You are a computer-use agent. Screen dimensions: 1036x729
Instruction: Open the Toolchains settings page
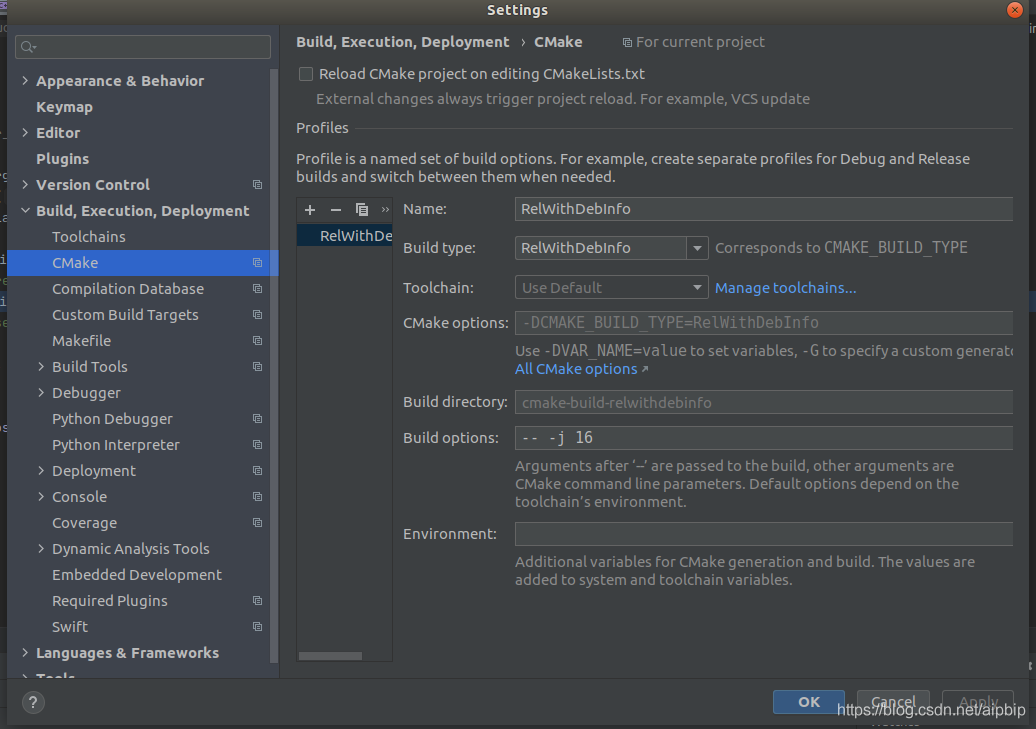89,237
